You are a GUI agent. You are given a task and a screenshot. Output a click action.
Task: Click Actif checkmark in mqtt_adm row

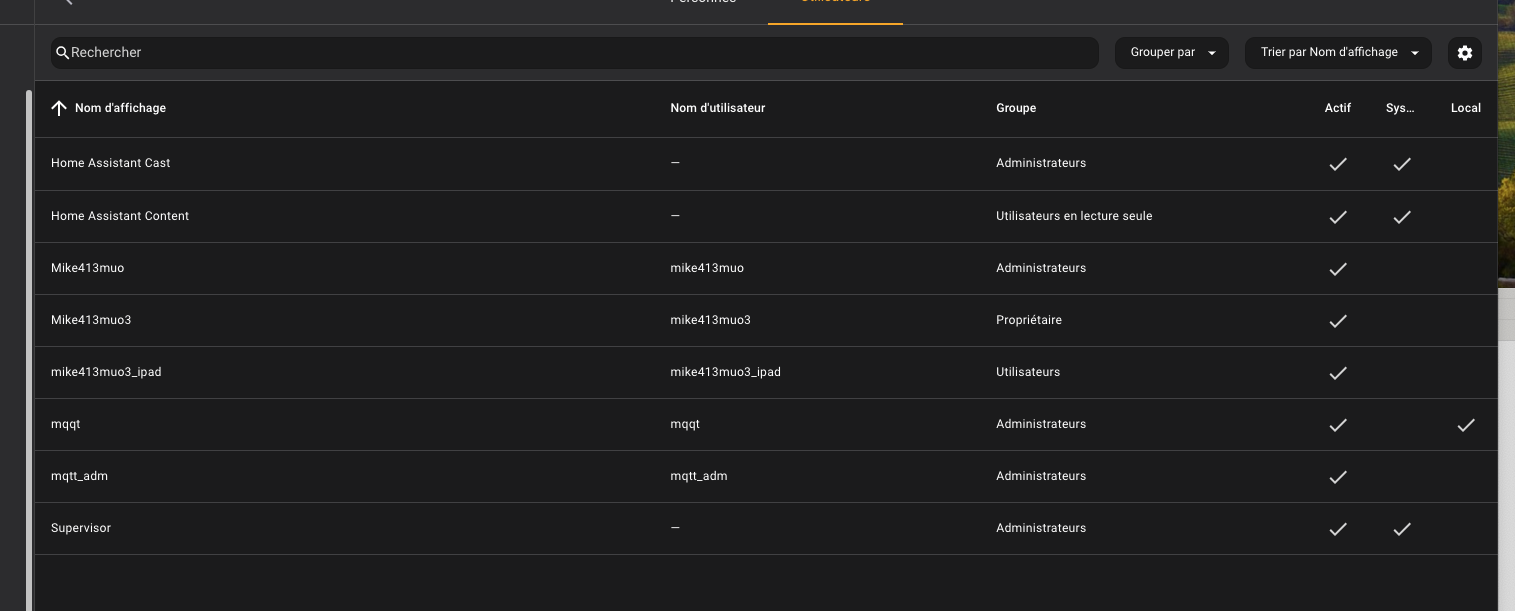click(1337, 477)
